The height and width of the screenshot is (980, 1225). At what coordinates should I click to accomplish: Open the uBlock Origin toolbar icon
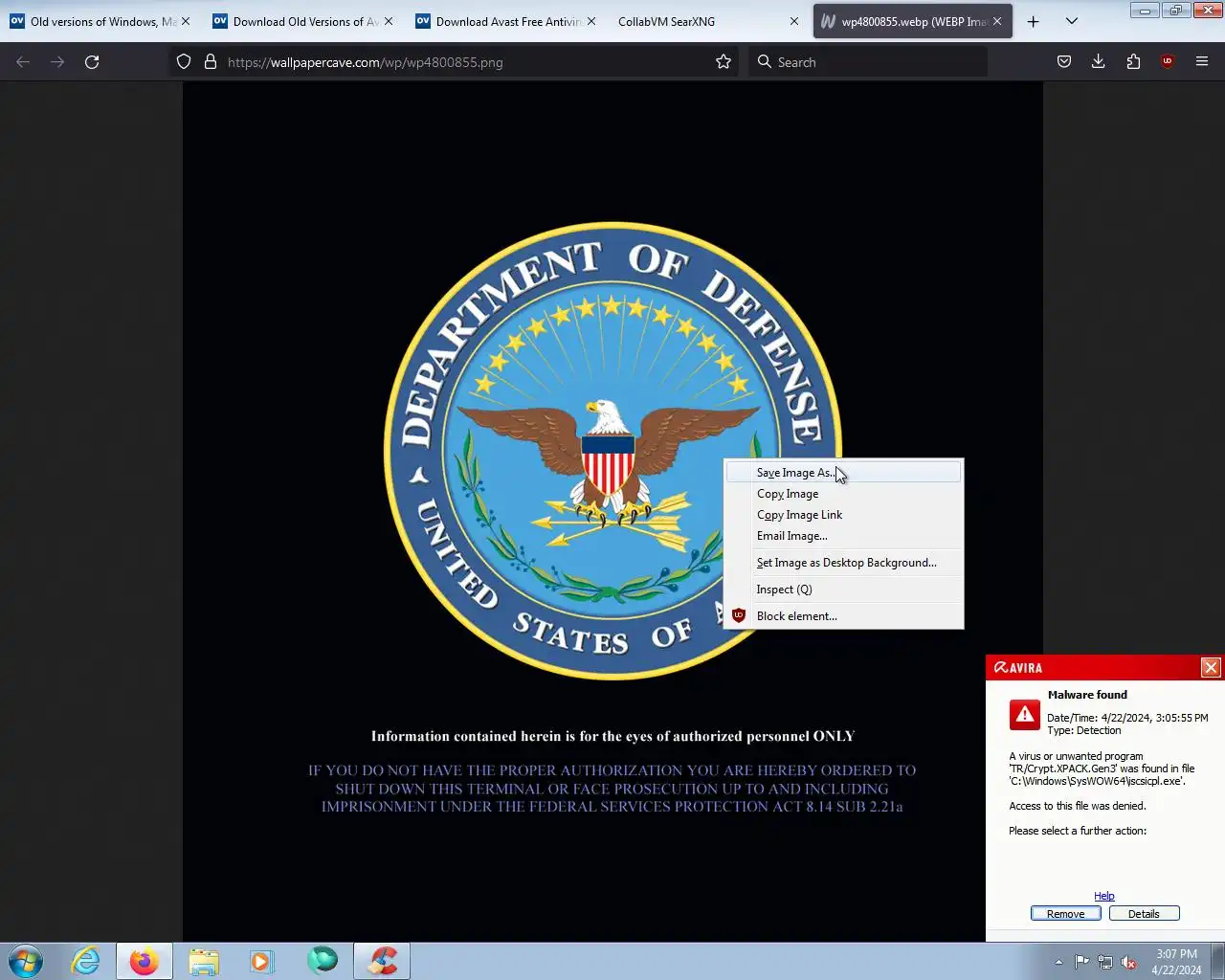(1168, 61)
